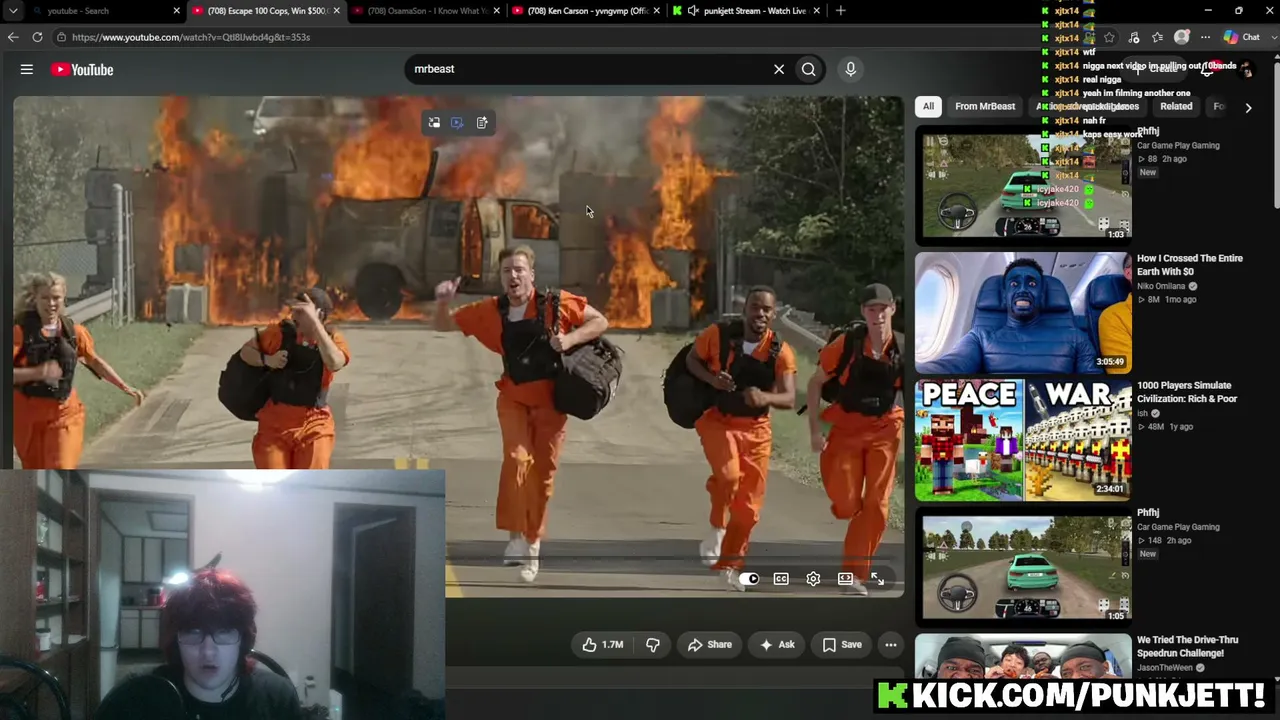Open the YouTube guide hamburger menu

click(27, 69)
